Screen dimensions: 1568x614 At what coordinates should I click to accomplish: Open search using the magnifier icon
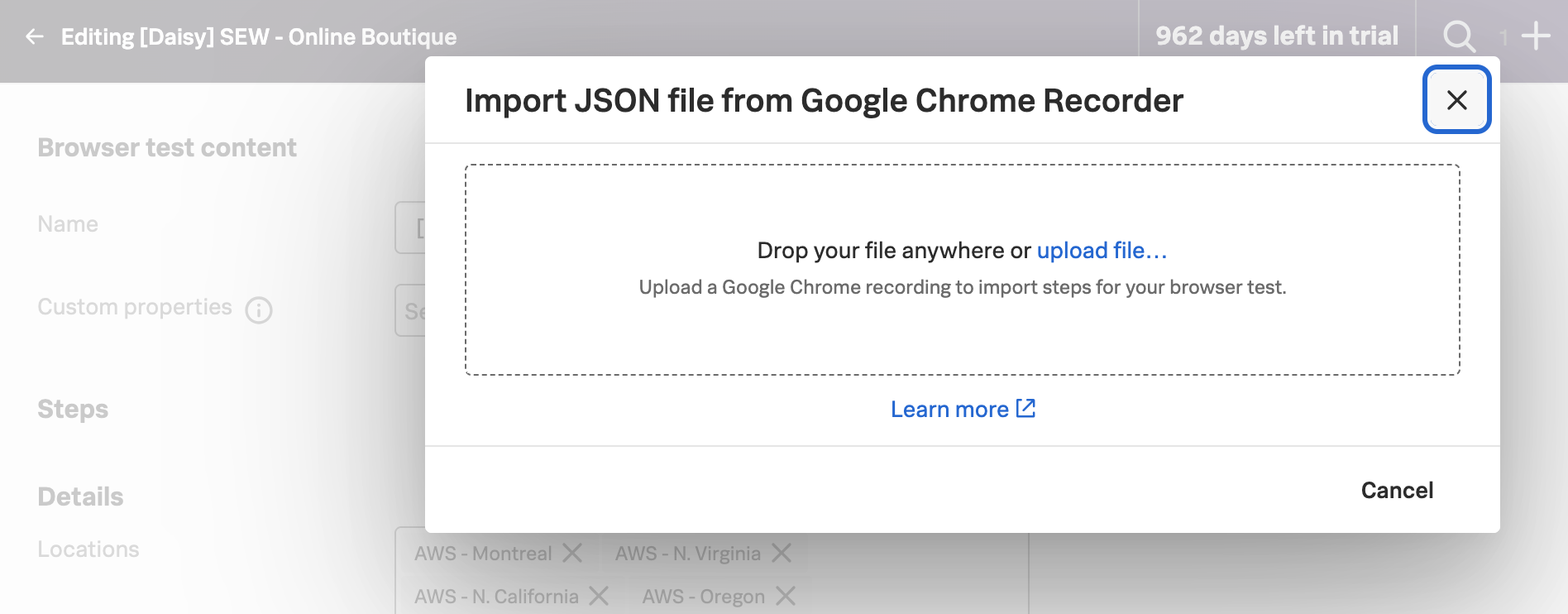point(1458,36)
